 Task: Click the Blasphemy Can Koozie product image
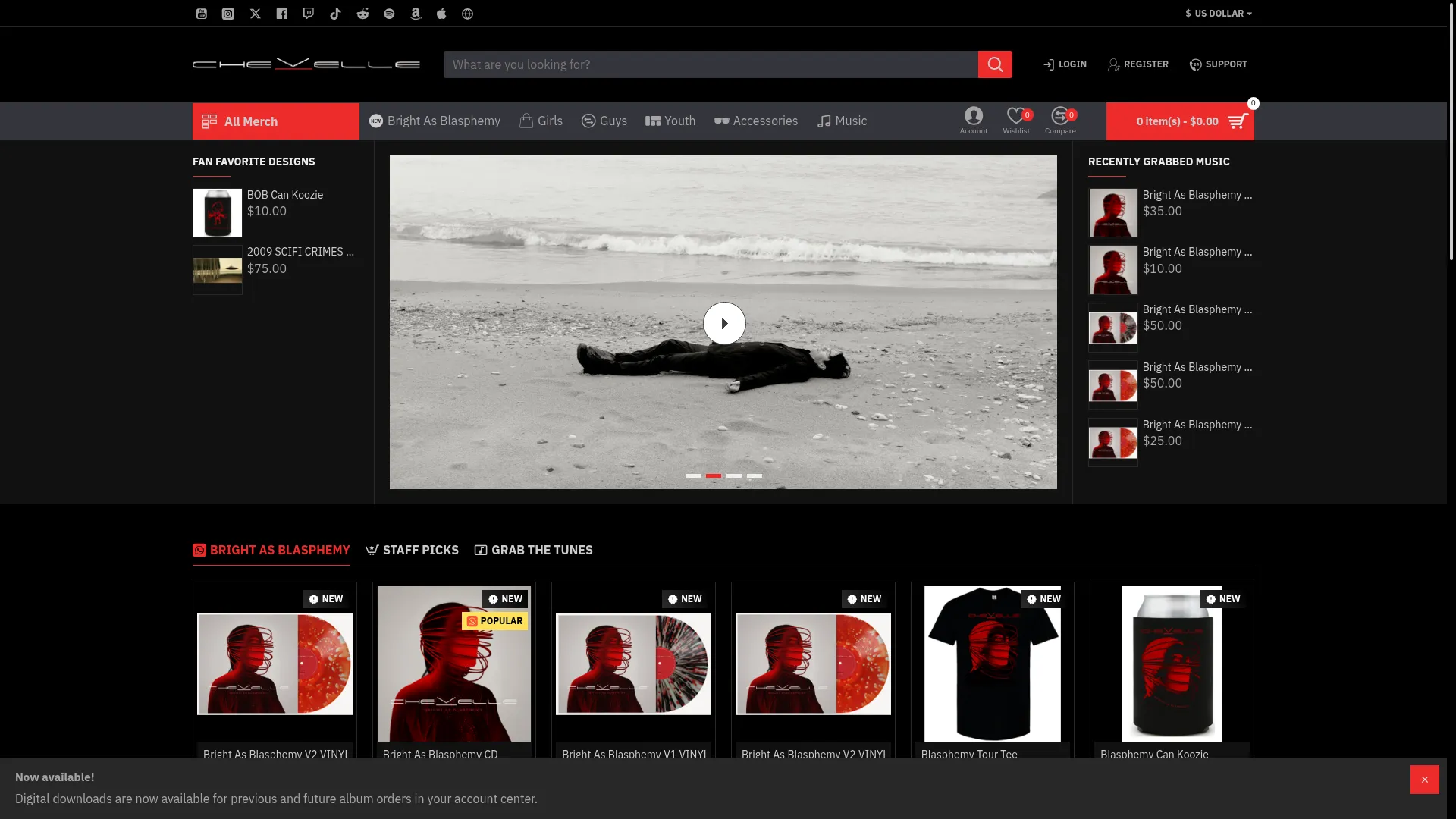coord(1172,664)
